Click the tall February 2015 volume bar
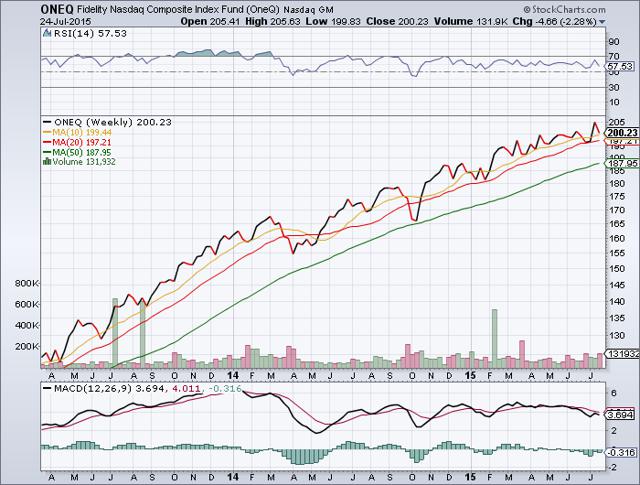640x485 pixels. pos(494,338)
